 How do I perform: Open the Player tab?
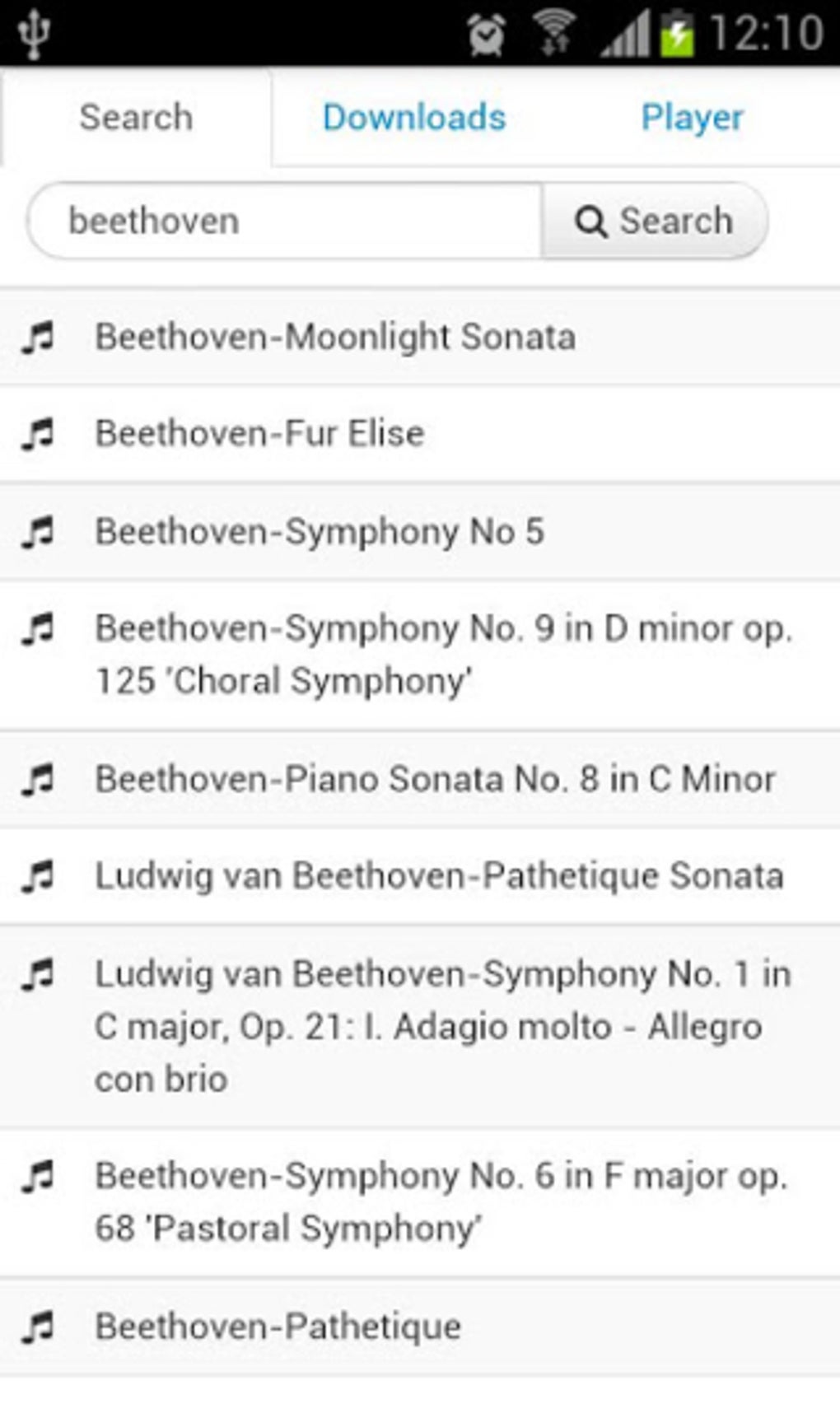(x=692, y=118)
